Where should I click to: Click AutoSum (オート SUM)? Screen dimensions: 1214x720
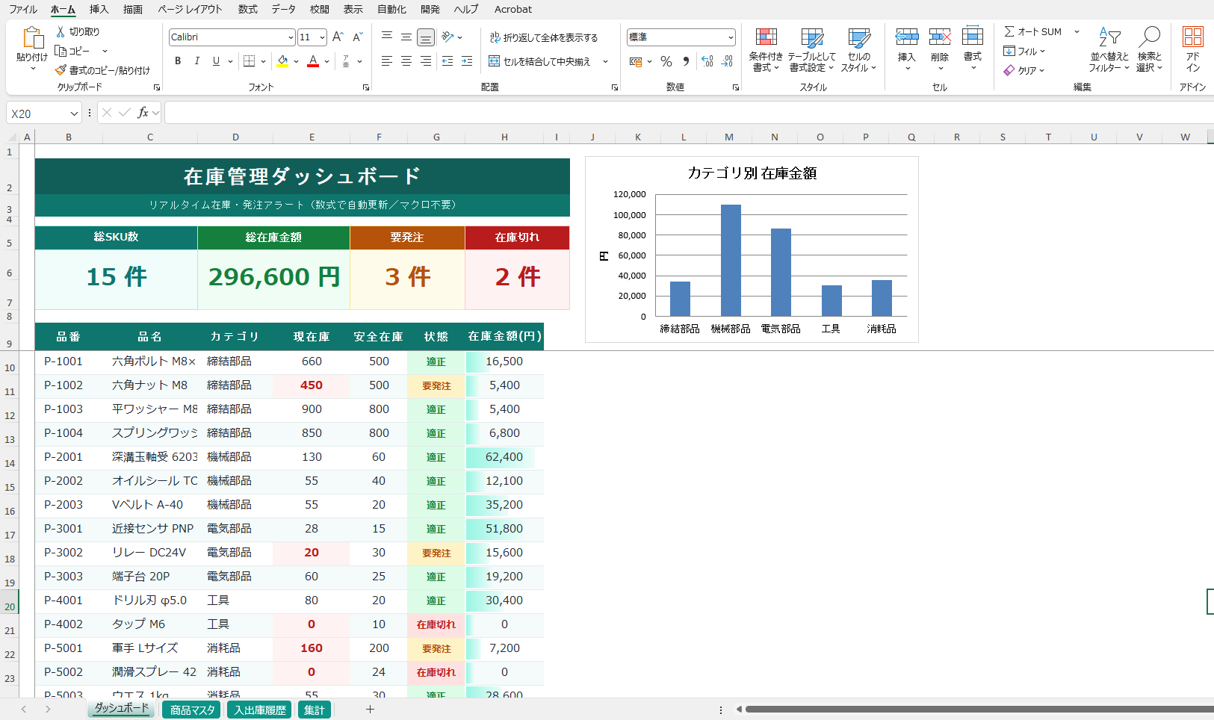tap(1034, 32)
